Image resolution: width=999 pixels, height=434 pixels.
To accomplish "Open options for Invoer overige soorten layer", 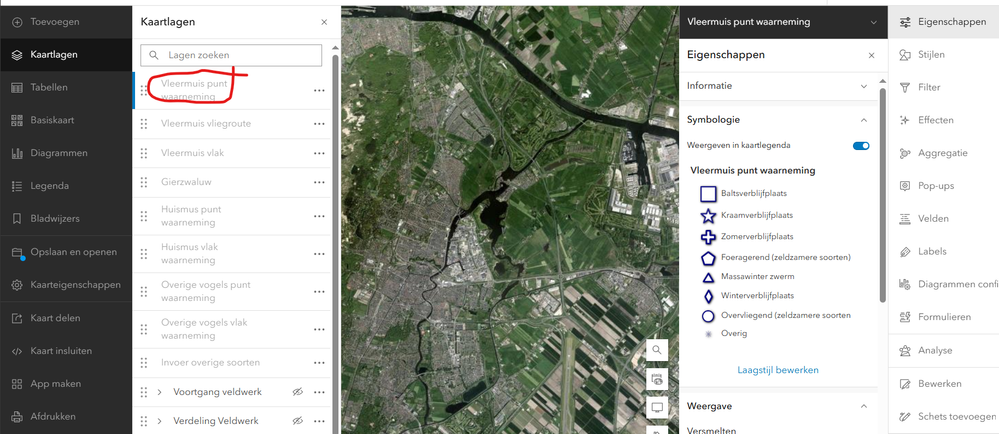I will [319, 363].
